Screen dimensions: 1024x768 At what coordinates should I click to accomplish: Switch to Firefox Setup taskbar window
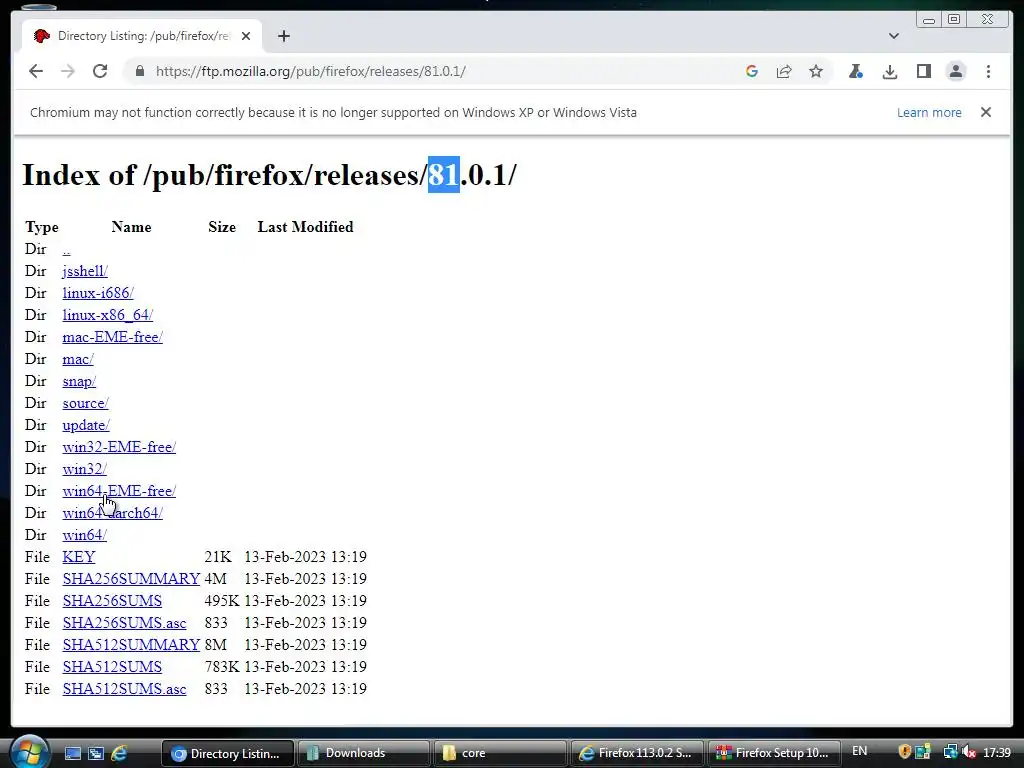[x=773, y=754]
